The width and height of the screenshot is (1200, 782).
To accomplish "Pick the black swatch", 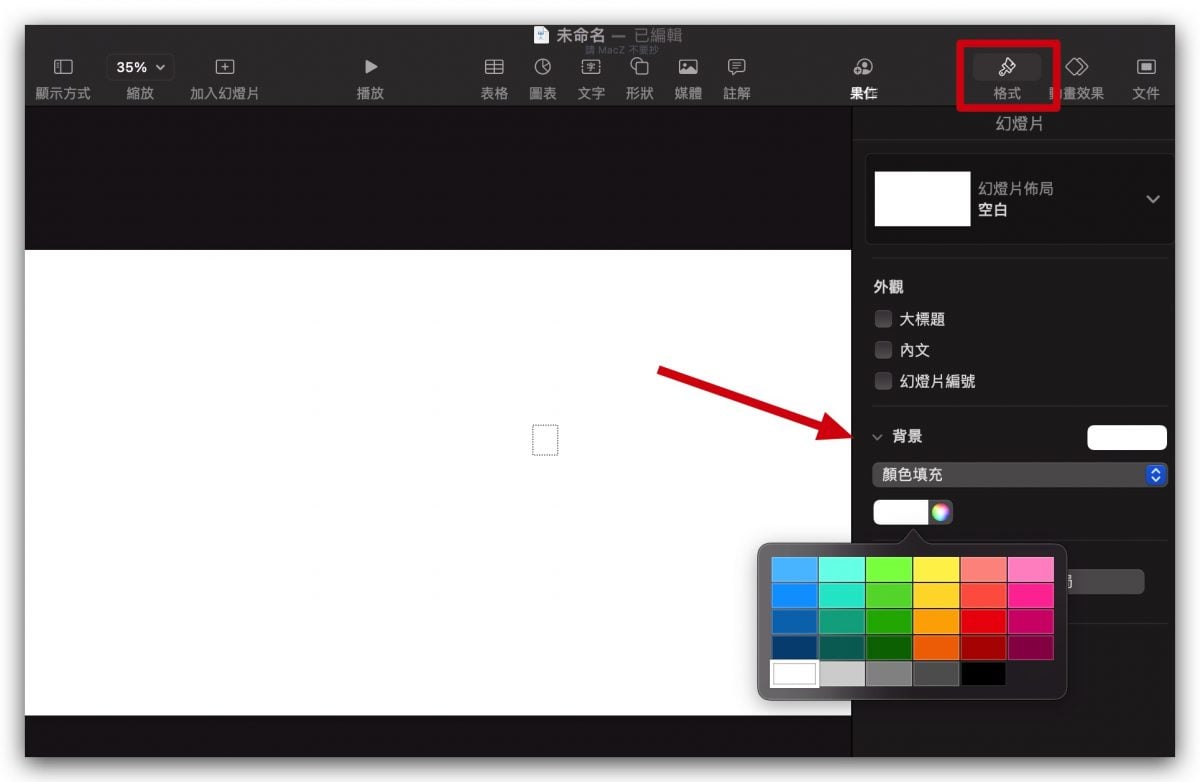I will 983,673.
